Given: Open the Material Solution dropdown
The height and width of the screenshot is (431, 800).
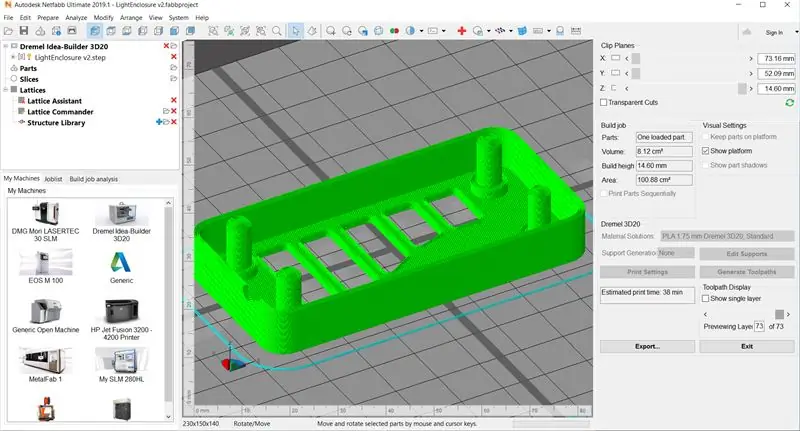Looking at the screenshot, I should click(x=728, y=236).
